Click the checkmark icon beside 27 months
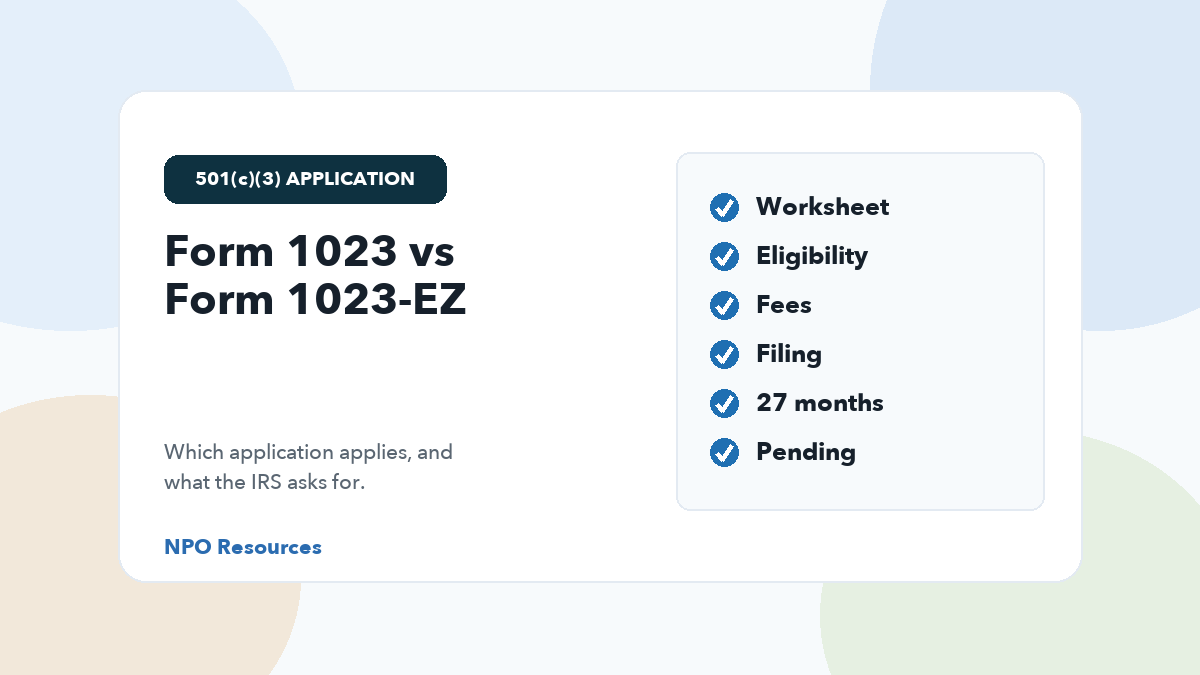The image size is (1200, 675). 724,403
